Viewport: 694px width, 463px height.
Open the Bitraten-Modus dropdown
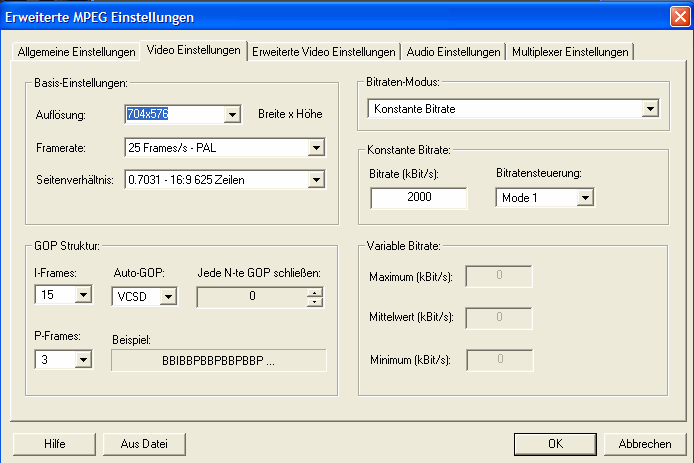pyautogui.click(x=649, y=108)
